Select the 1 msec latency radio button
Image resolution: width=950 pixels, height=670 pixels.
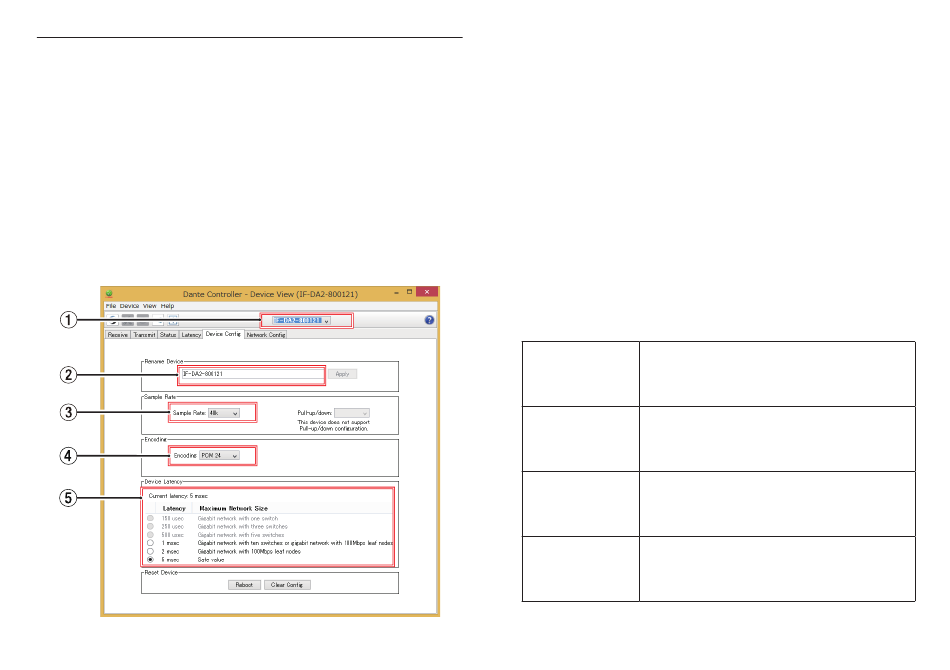click(150, 543)
